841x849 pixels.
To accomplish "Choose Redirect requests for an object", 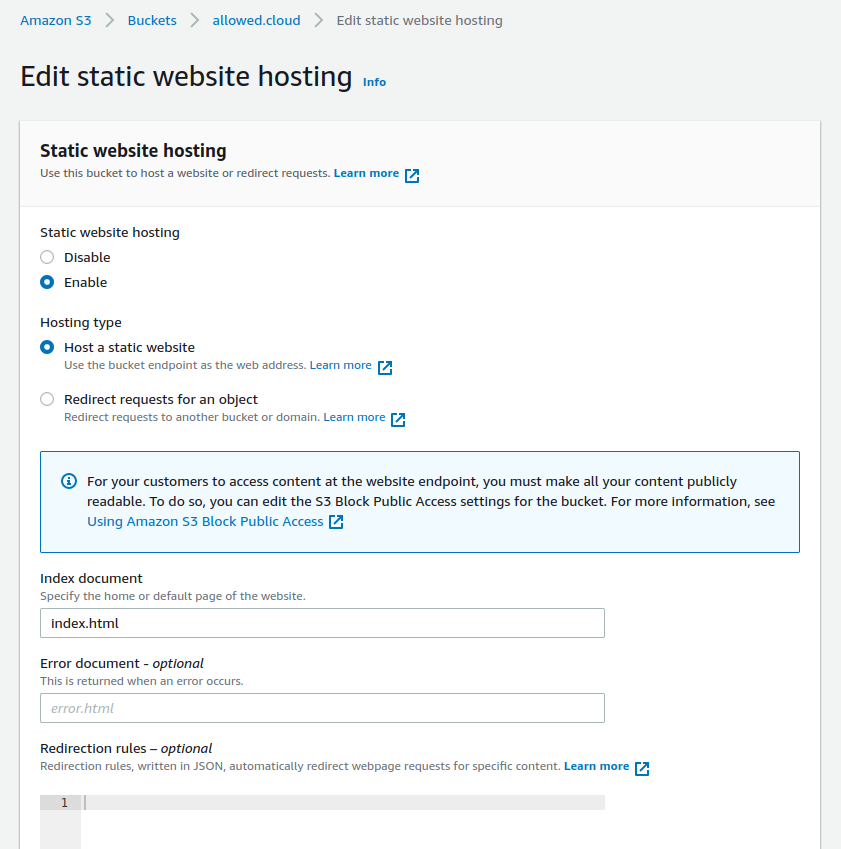I will tap(47, 399).
